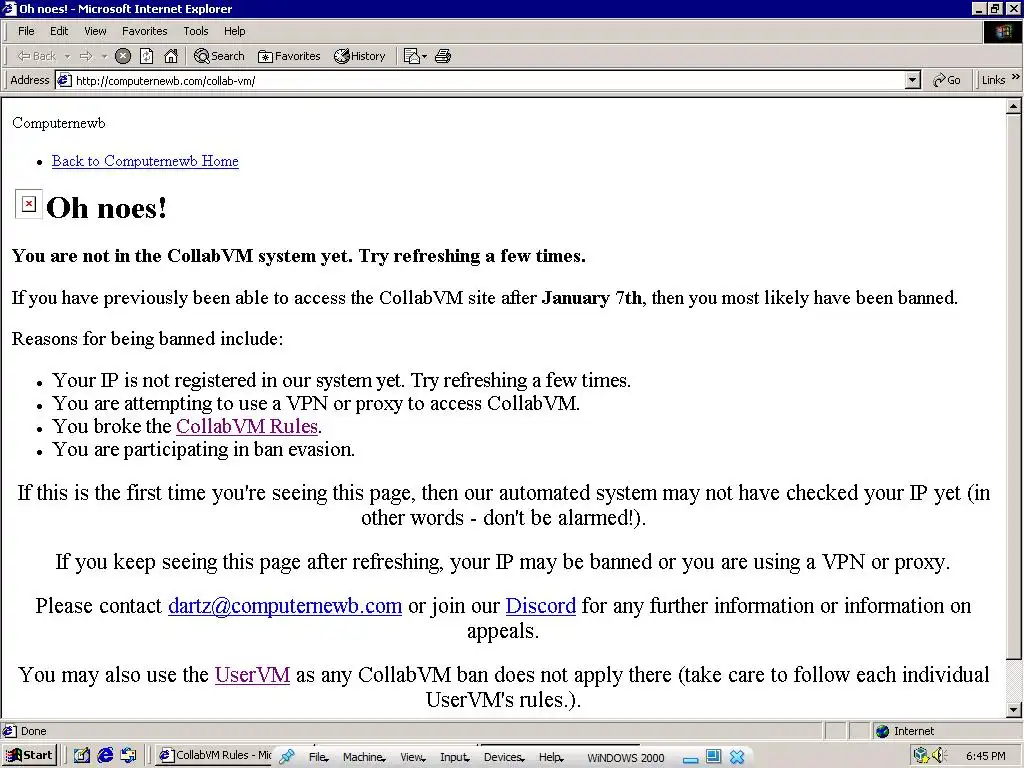
Task: Open the VM toolbar File menu
Action: click(318, 757)
